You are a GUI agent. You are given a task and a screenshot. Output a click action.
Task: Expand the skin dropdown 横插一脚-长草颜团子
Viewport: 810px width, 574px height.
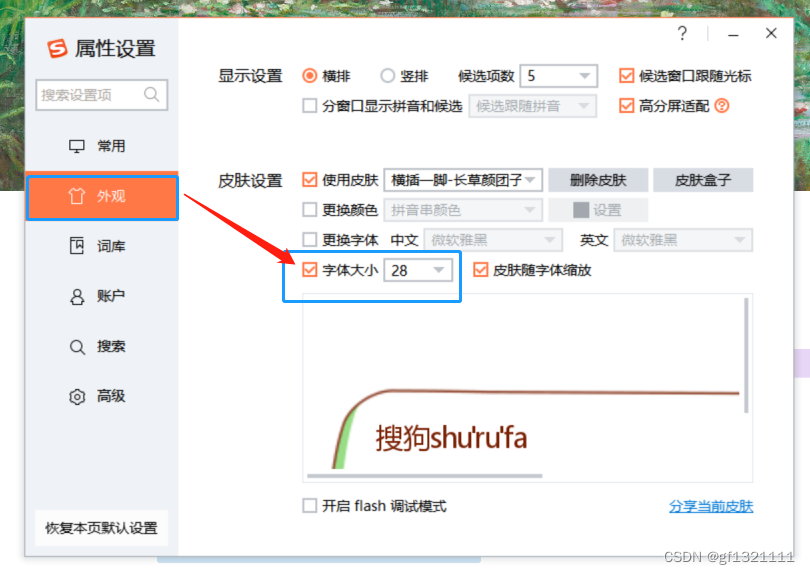463,180
